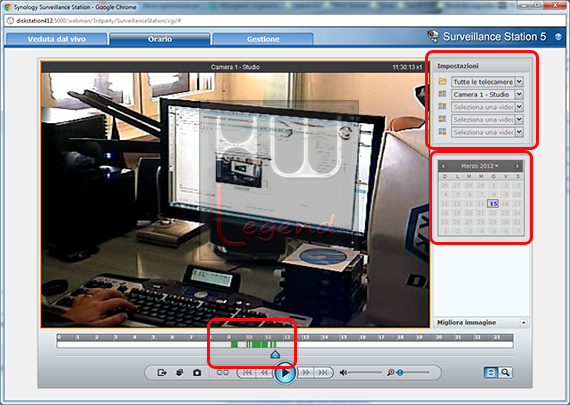Click the top-right quadrant layout icon

(x=442, y=106)
